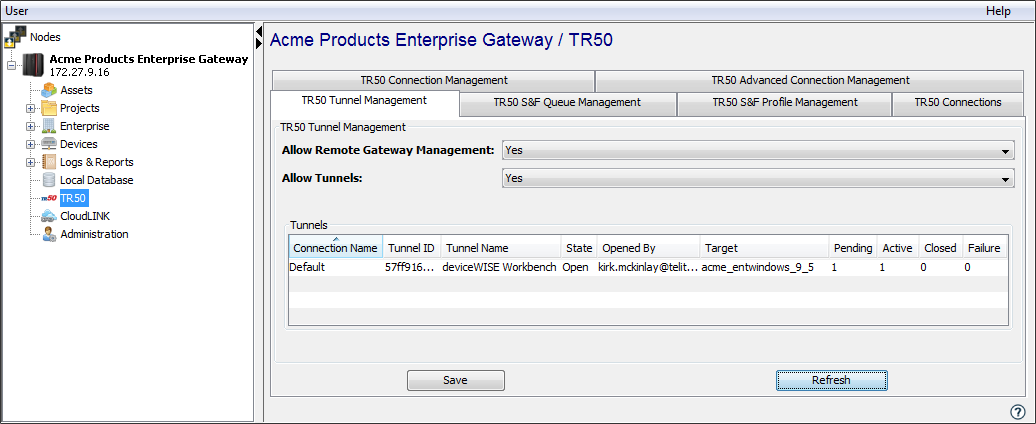Open the User menu
Viewport: 1036px width, 424px height.
(x=17, y=11)
